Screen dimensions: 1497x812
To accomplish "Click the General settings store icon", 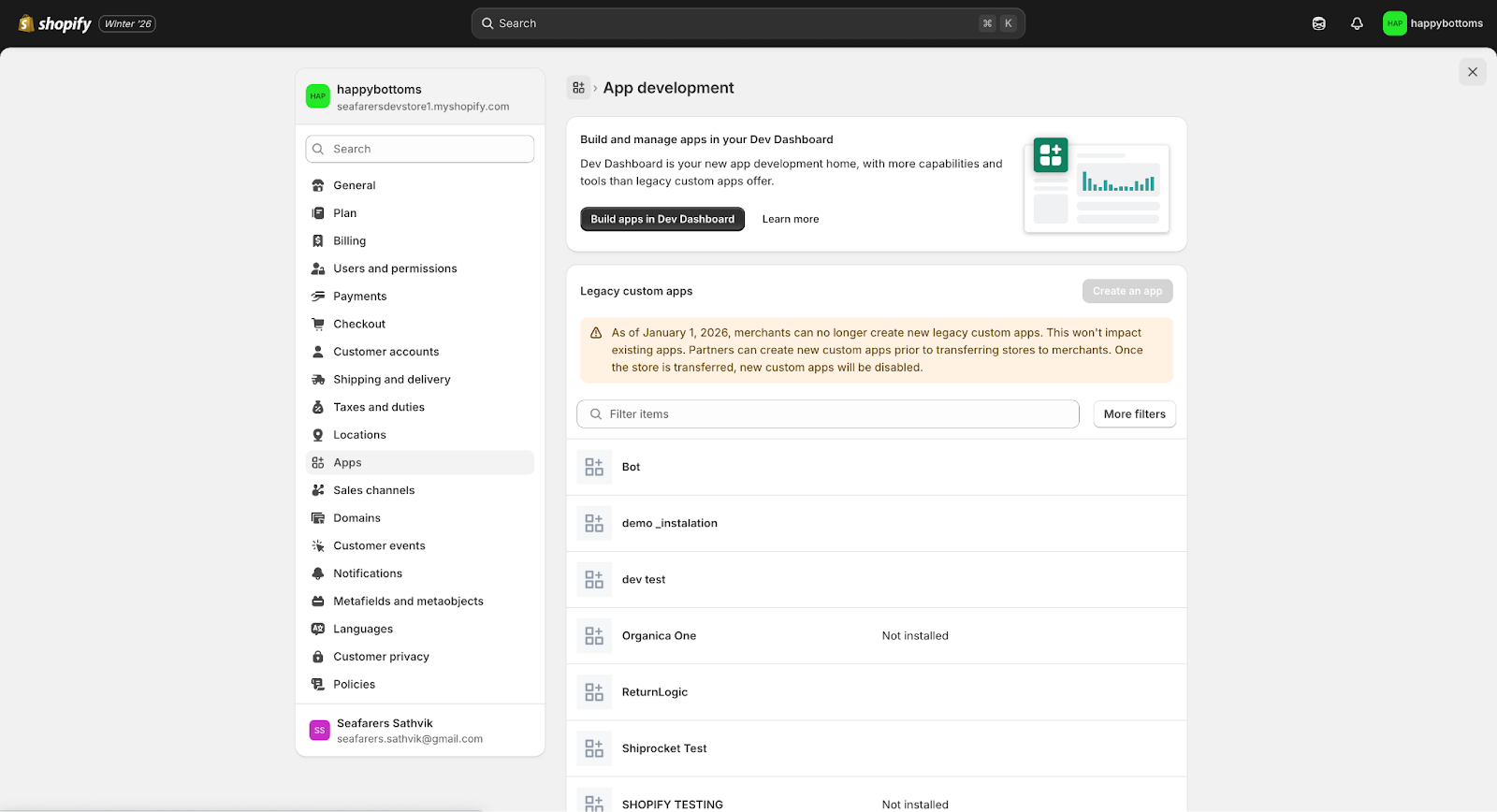I will 318,185.
